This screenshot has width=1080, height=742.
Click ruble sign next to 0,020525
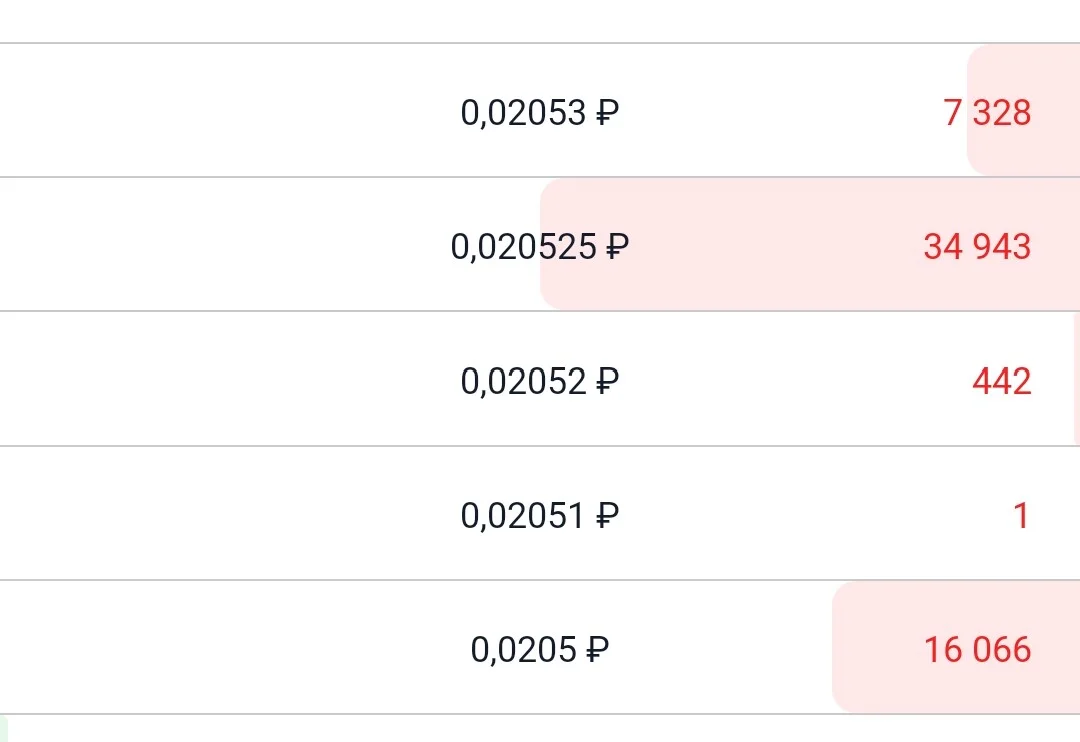[617, 247]
